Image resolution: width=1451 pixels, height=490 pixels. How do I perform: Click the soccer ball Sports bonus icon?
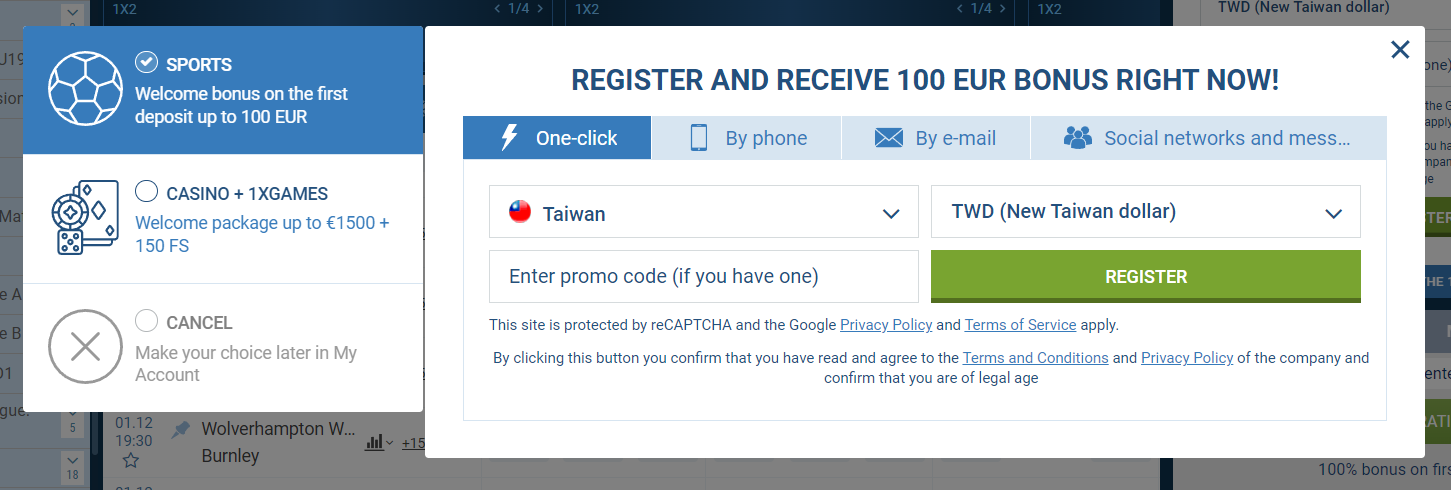coord(86,90)
